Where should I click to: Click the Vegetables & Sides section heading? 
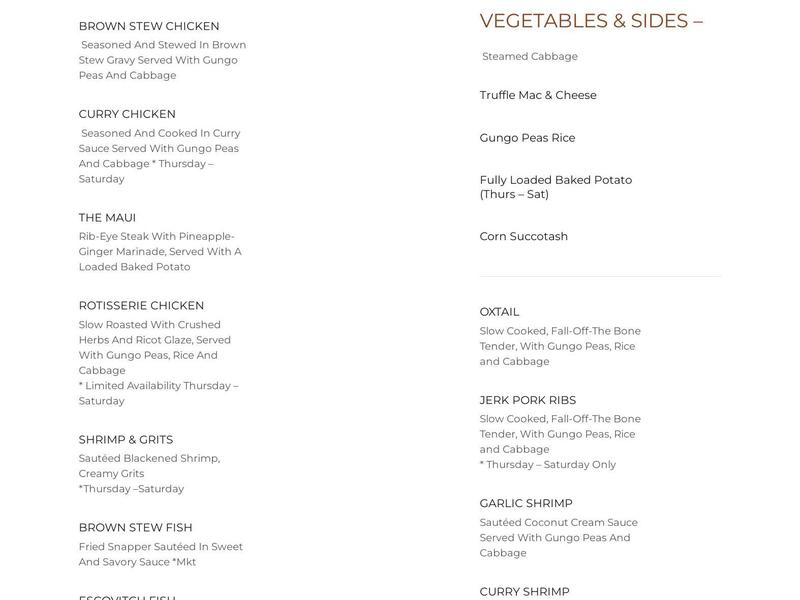[591, 21]
